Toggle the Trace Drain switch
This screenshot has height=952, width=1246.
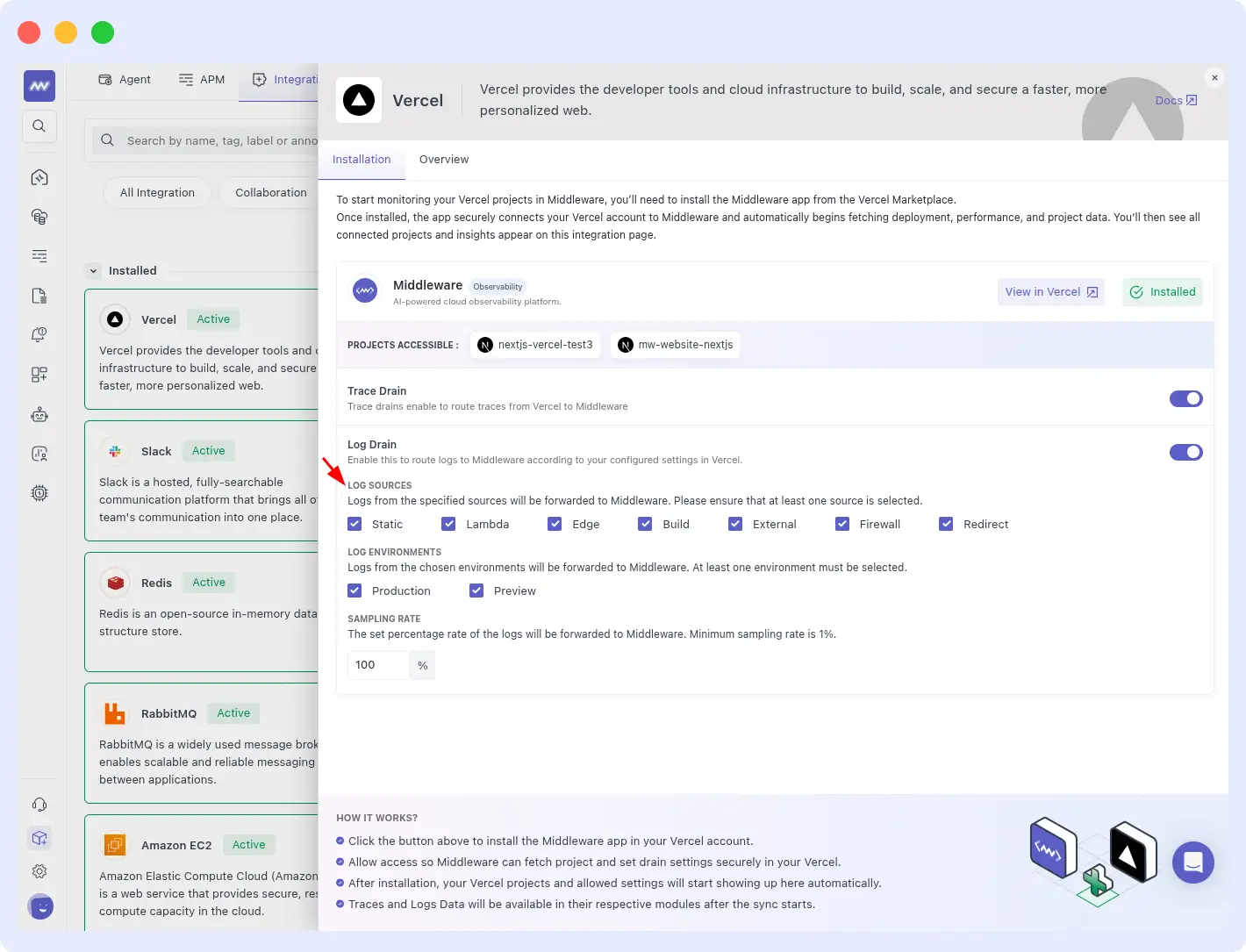point(1186,398)
